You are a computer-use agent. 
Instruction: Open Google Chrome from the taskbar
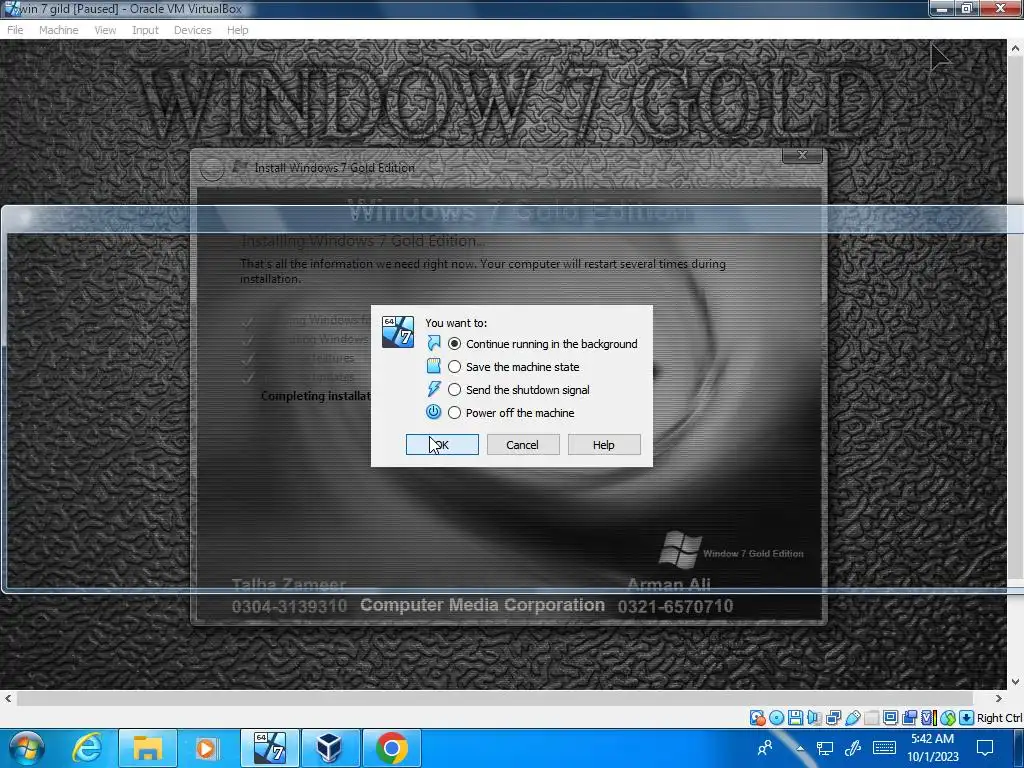[x=391, y=748]
